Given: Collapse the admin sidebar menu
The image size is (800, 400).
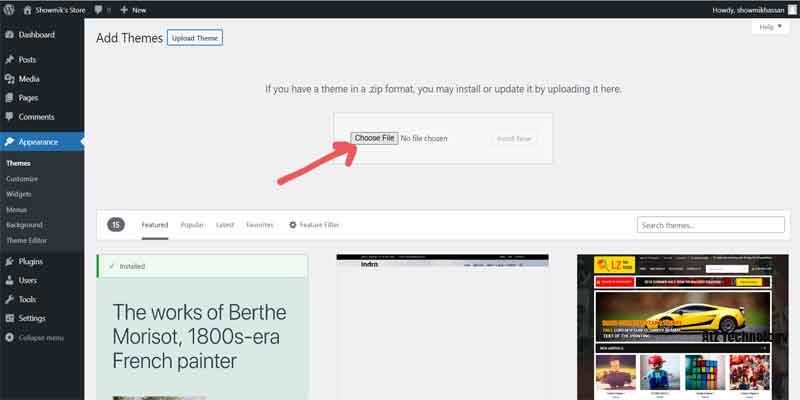Looking at the screenshot, I should pos(35,338).
